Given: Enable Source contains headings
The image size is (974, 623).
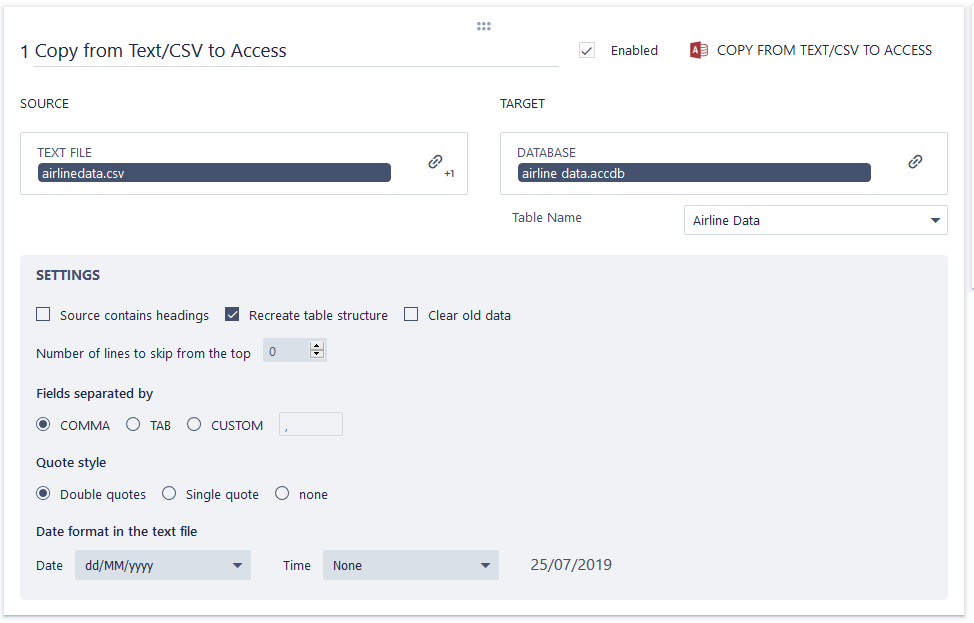Looking at the screenshot, I should pos(43,315).
